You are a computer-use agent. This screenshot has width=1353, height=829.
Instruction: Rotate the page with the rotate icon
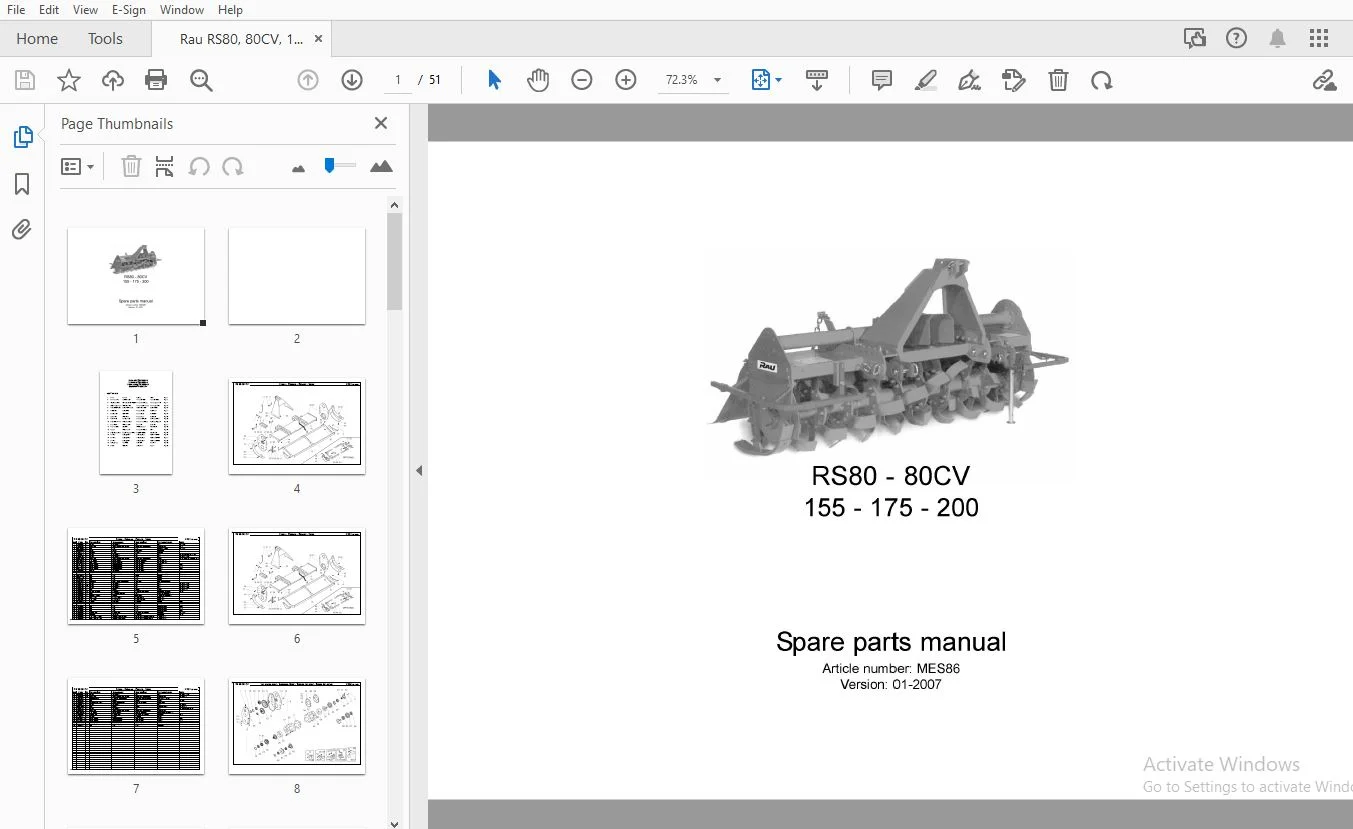pyautogui.click(x=1102, y=80)
